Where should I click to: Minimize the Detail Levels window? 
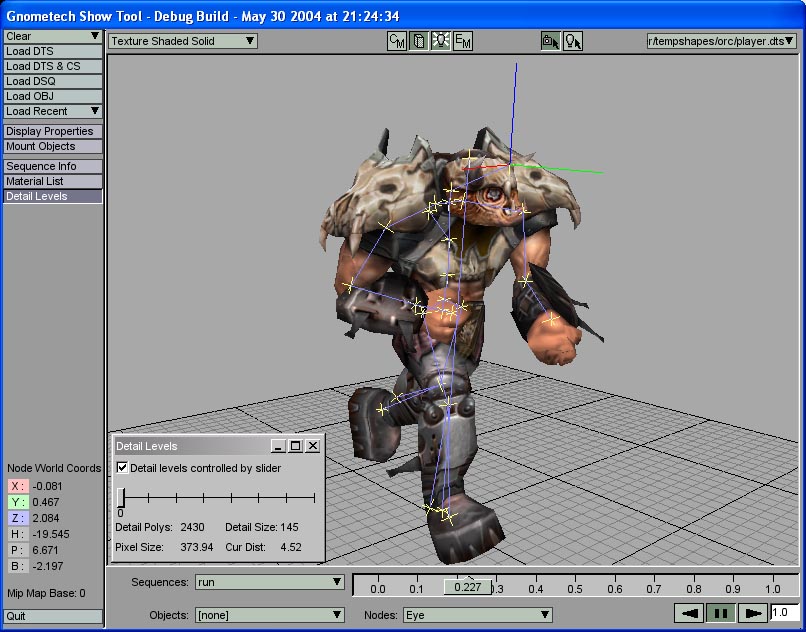point(278,446)
